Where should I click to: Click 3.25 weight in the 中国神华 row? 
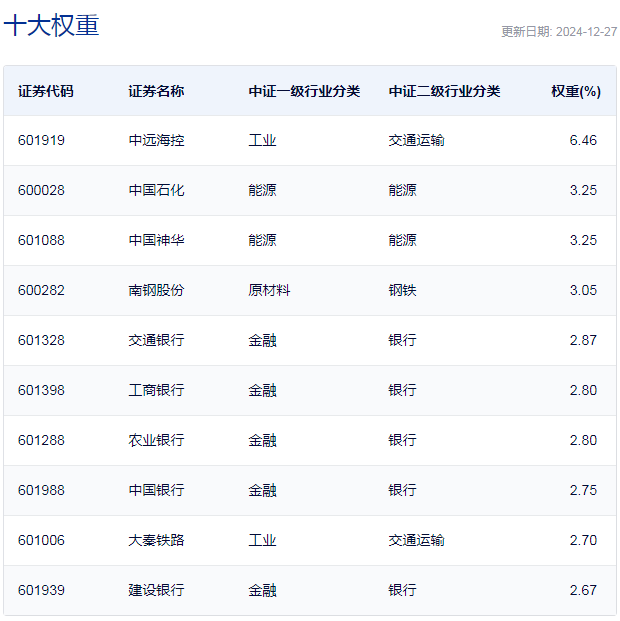pos(583,240)
